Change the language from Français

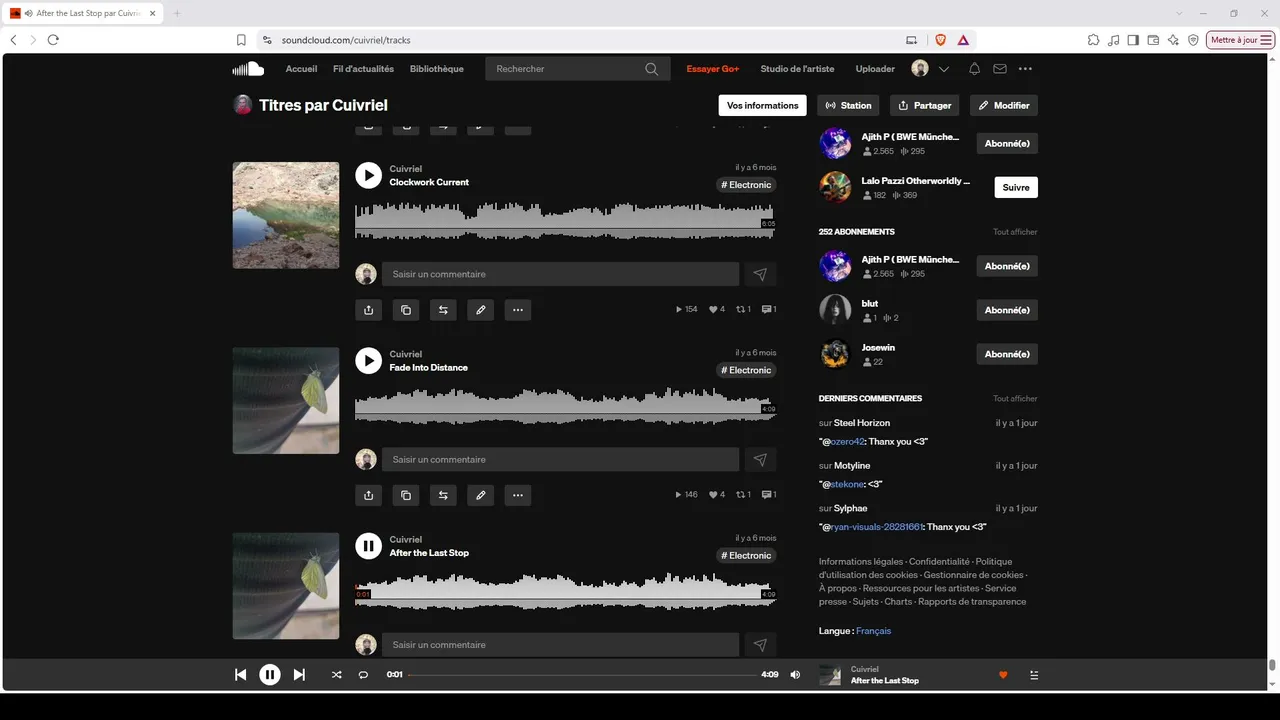pyautogui.click(x=873, y=631)
